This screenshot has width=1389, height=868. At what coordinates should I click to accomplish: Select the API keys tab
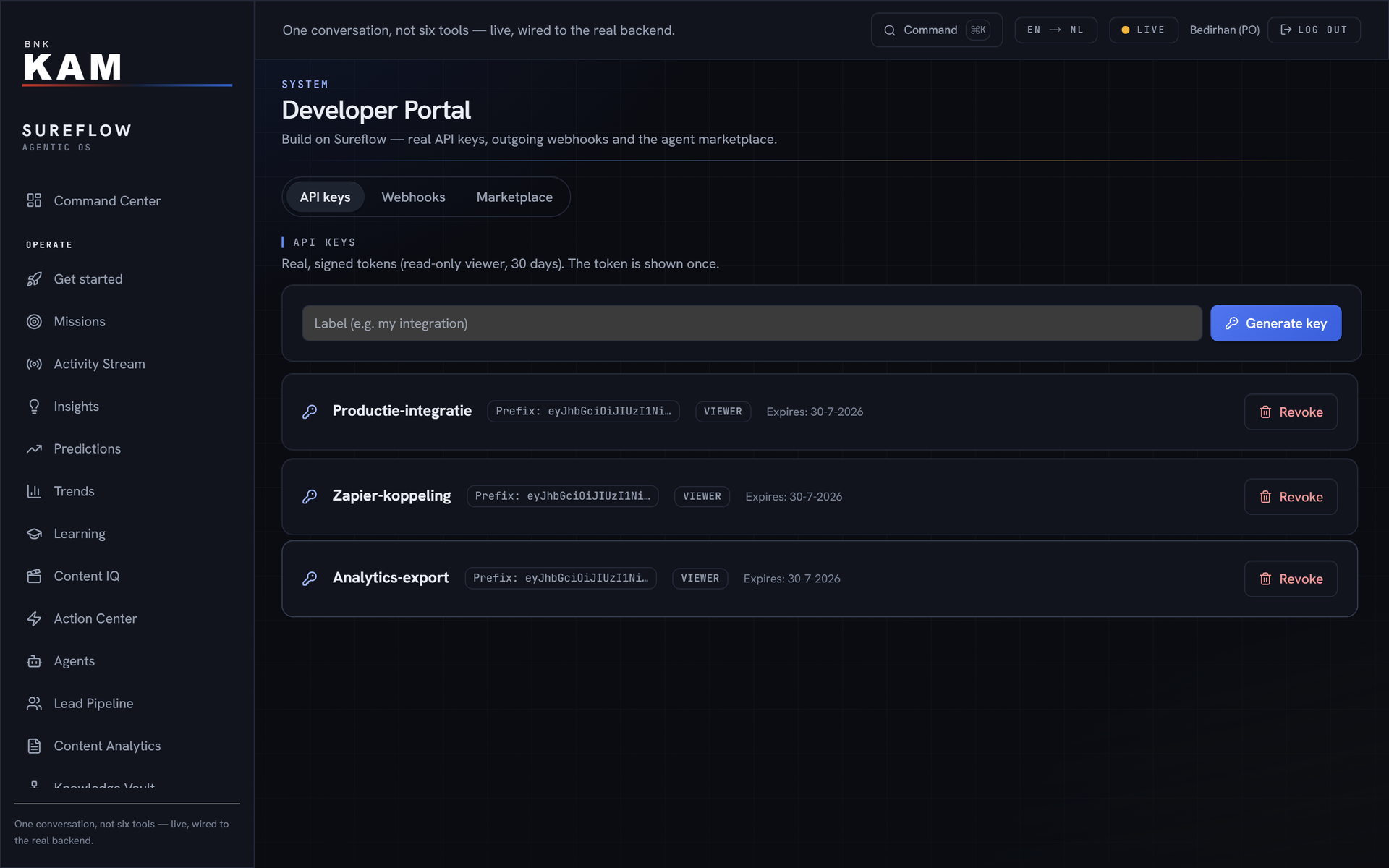[x=325, y=197]
